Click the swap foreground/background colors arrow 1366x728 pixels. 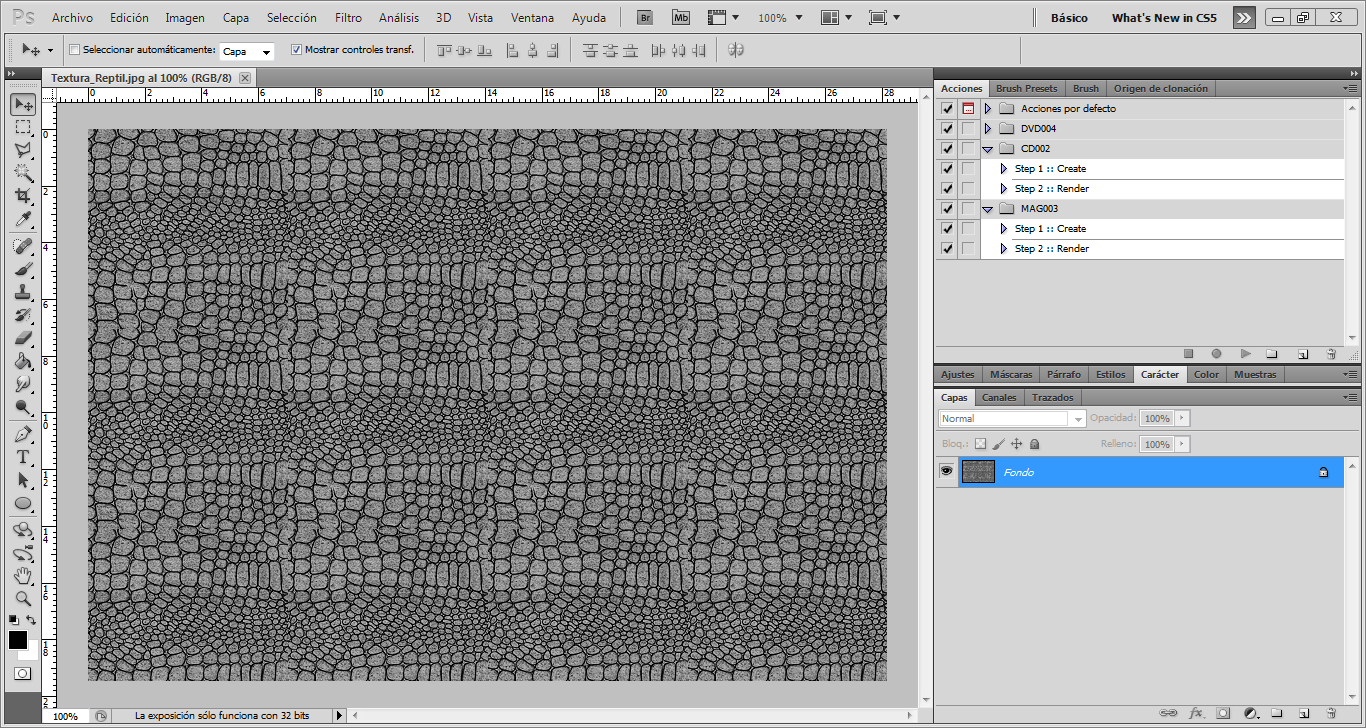tap(32, 620)
